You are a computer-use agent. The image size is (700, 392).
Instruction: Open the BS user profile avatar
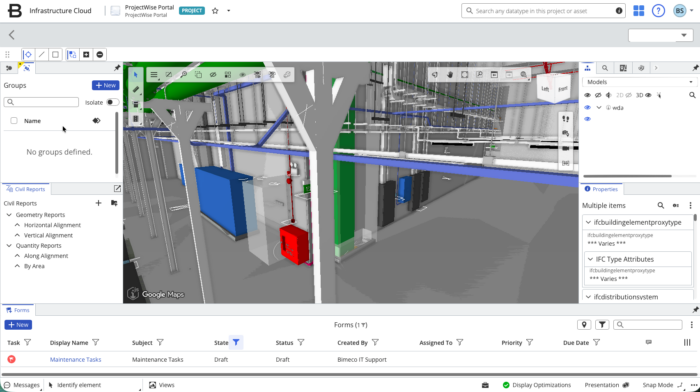679,11
